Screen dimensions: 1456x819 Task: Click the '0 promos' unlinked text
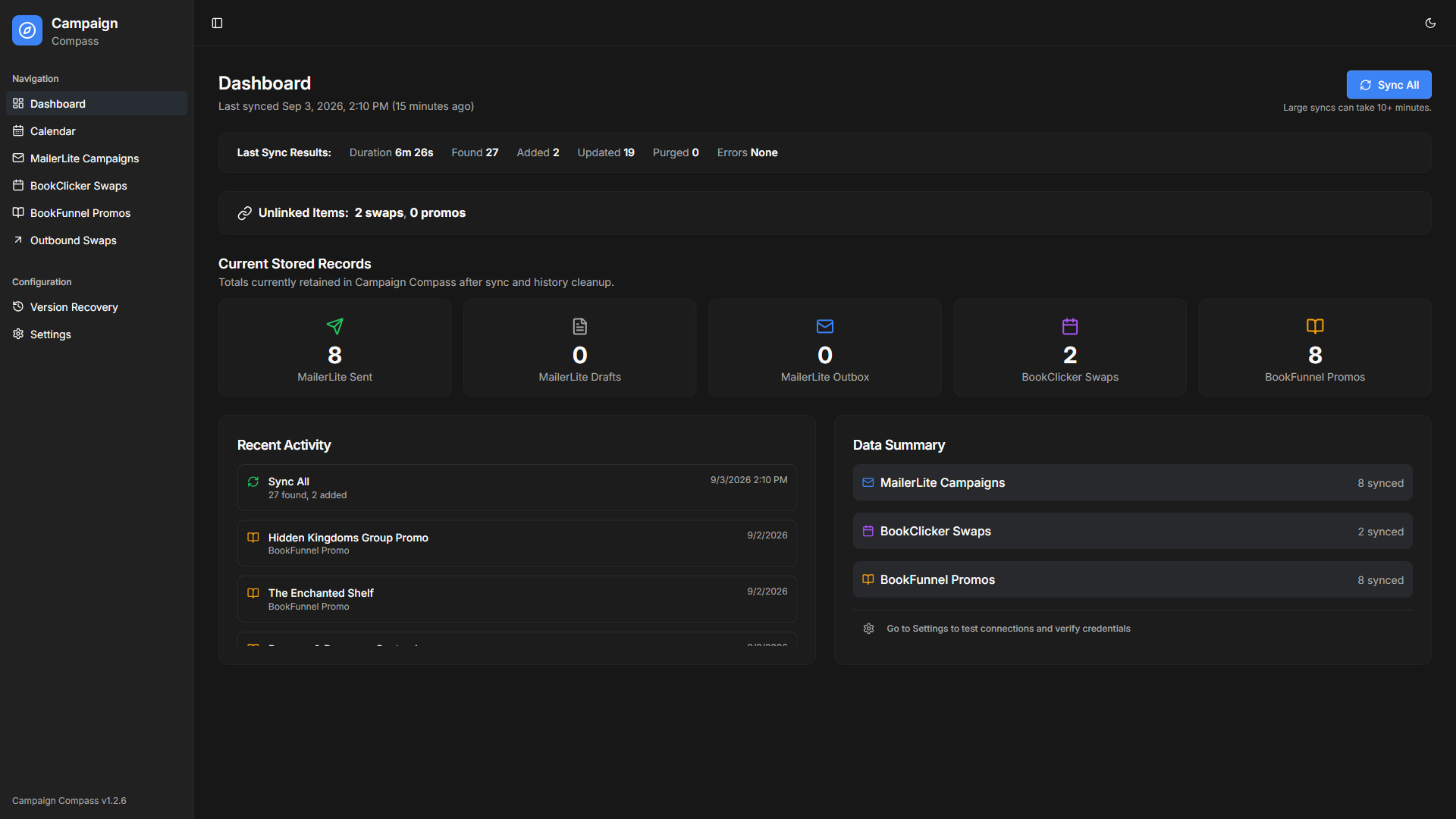(x=438, y=213)
